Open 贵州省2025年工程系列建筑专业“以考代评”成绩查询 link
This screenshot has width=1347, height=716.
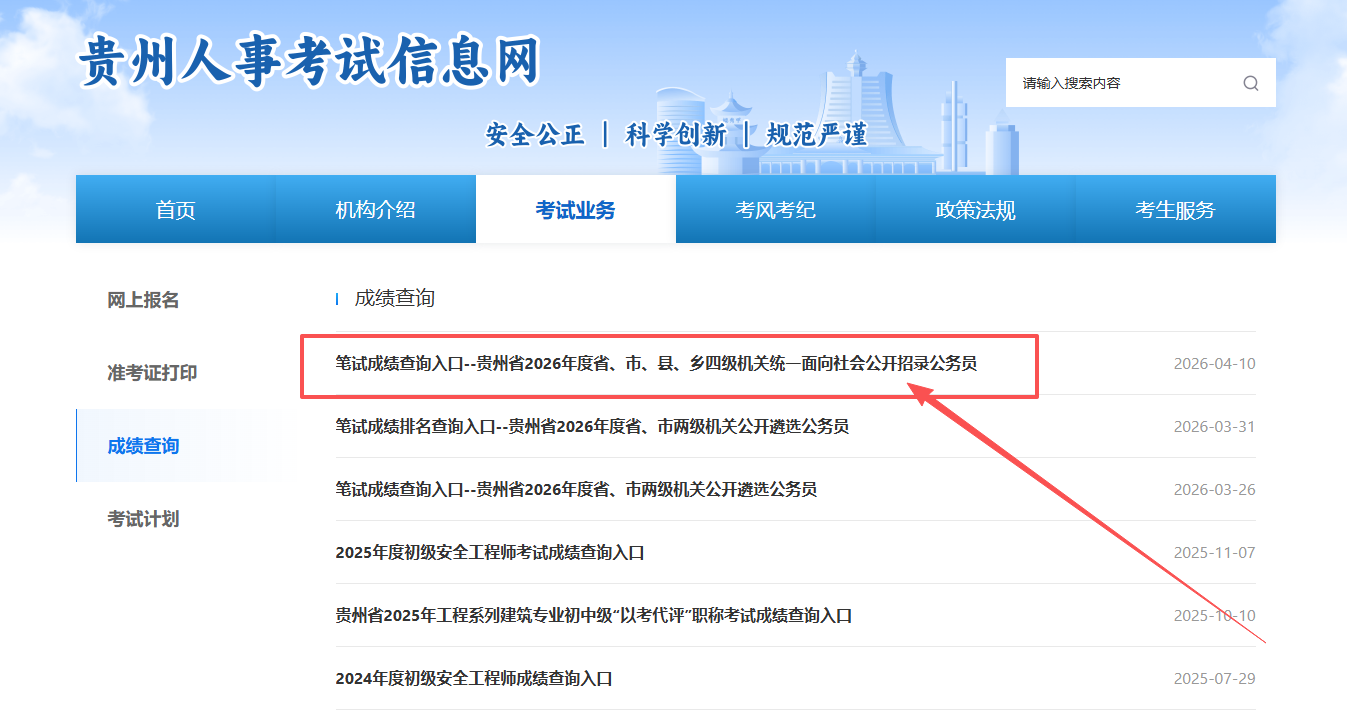593,615
